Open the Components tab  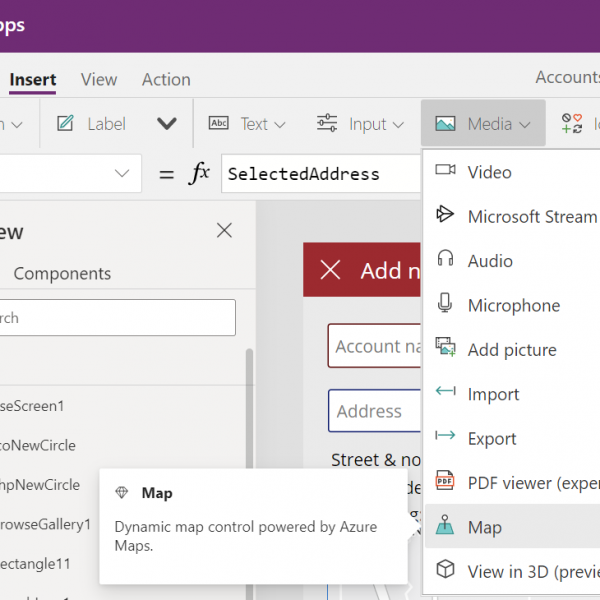point(62,274)
